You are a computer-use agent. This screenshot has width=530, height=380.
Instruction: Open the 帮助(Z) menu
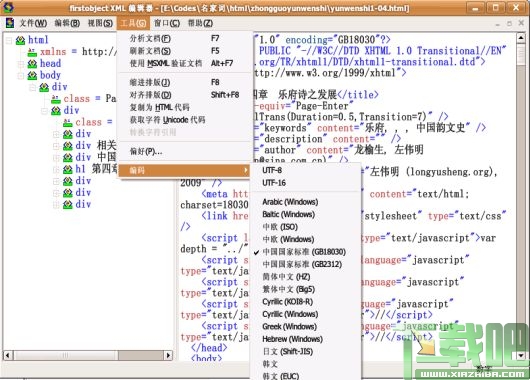click(200, 23)
